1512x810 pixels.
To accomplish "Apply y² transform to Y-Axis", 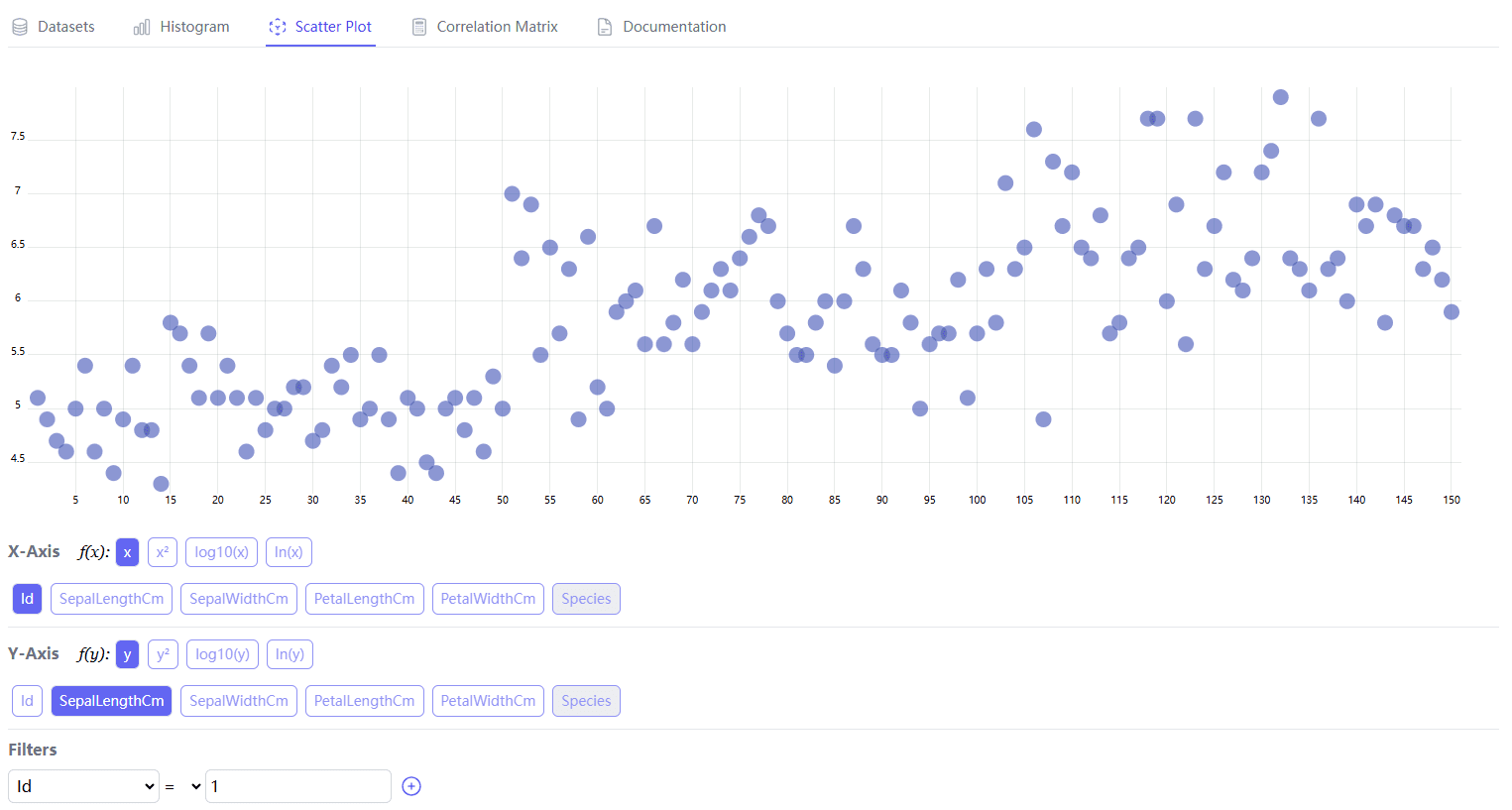I will [x=163, y=654].
